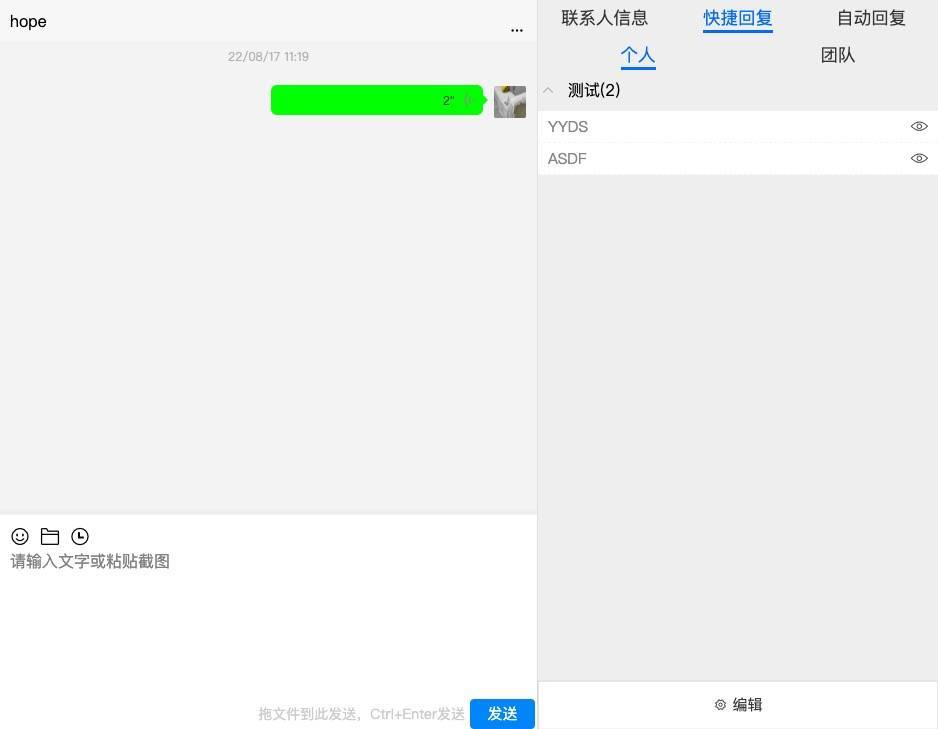
Task: Select the contact avatar thumbnail
Action: point(510,101)
